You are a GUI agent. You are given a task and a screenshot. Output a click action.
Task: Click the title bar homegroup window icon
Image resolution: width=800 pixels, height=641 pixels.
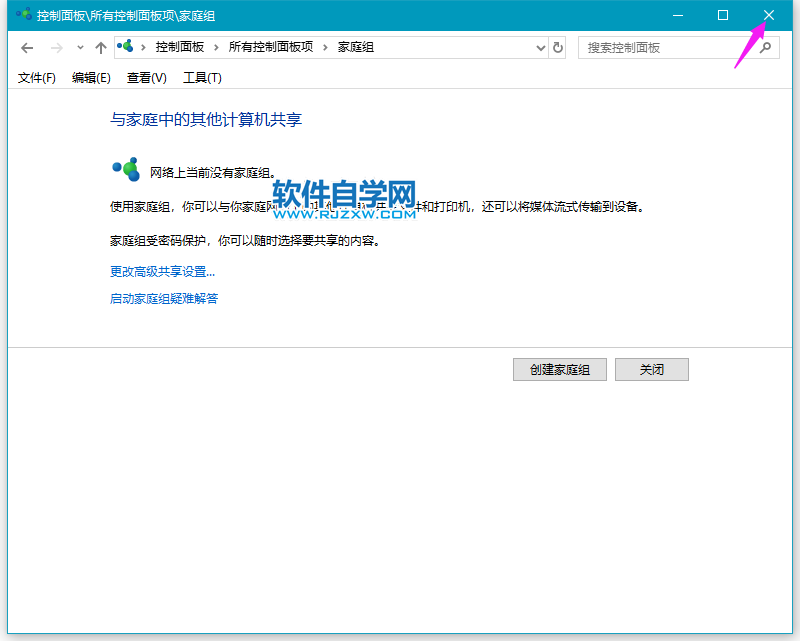coord(22,15)
